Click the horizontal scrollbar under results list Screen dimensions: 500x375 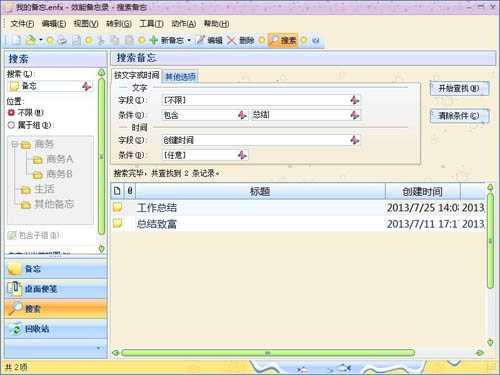[x=268, y=353]
